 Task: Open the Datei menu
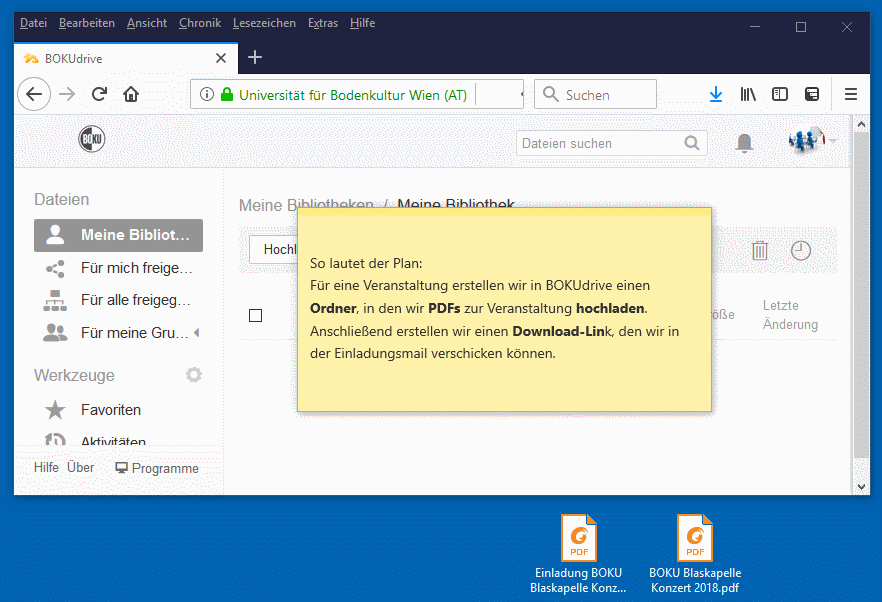click(33, 23)
